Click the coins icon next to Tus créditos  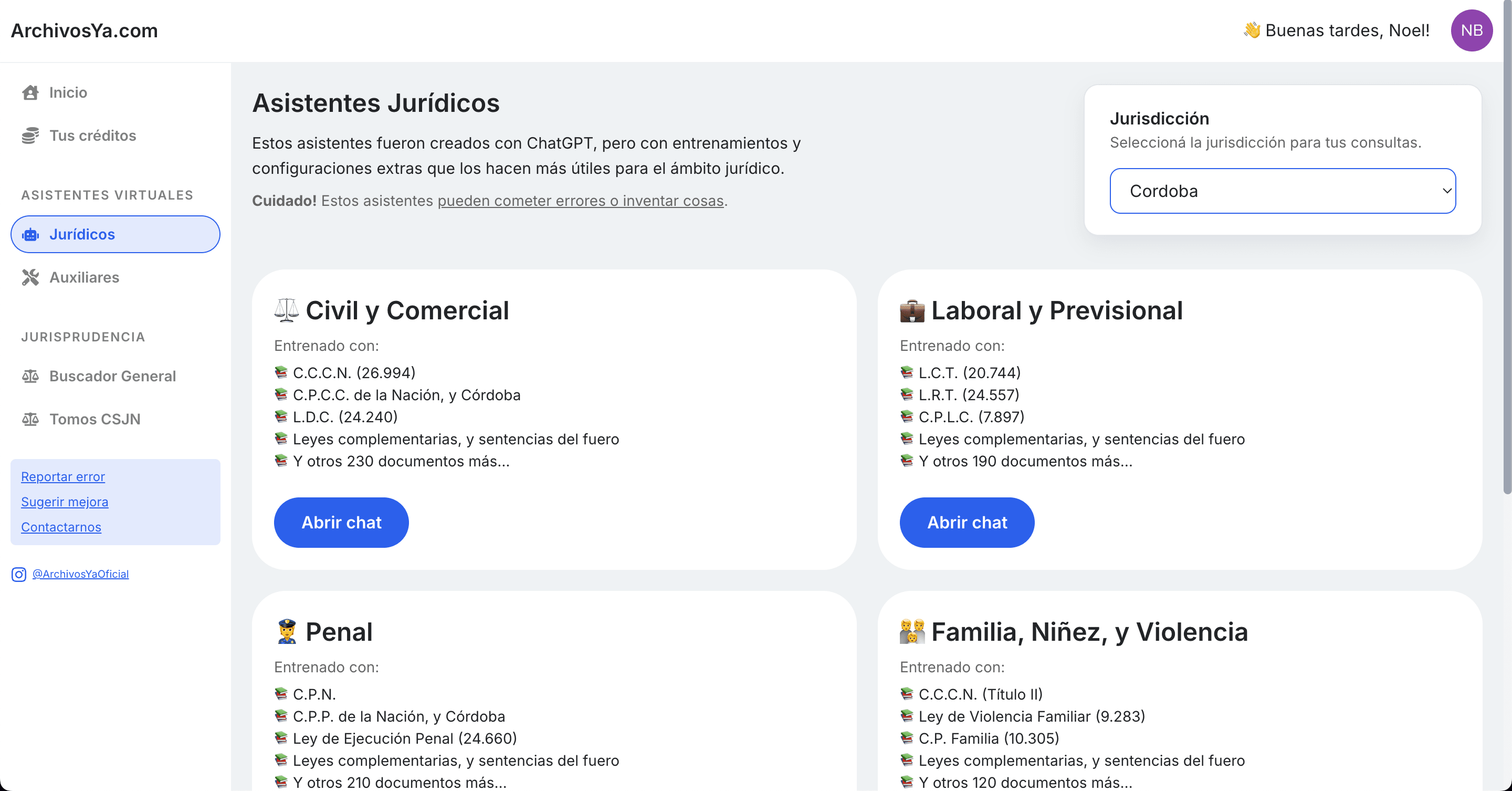coord(31,135)
